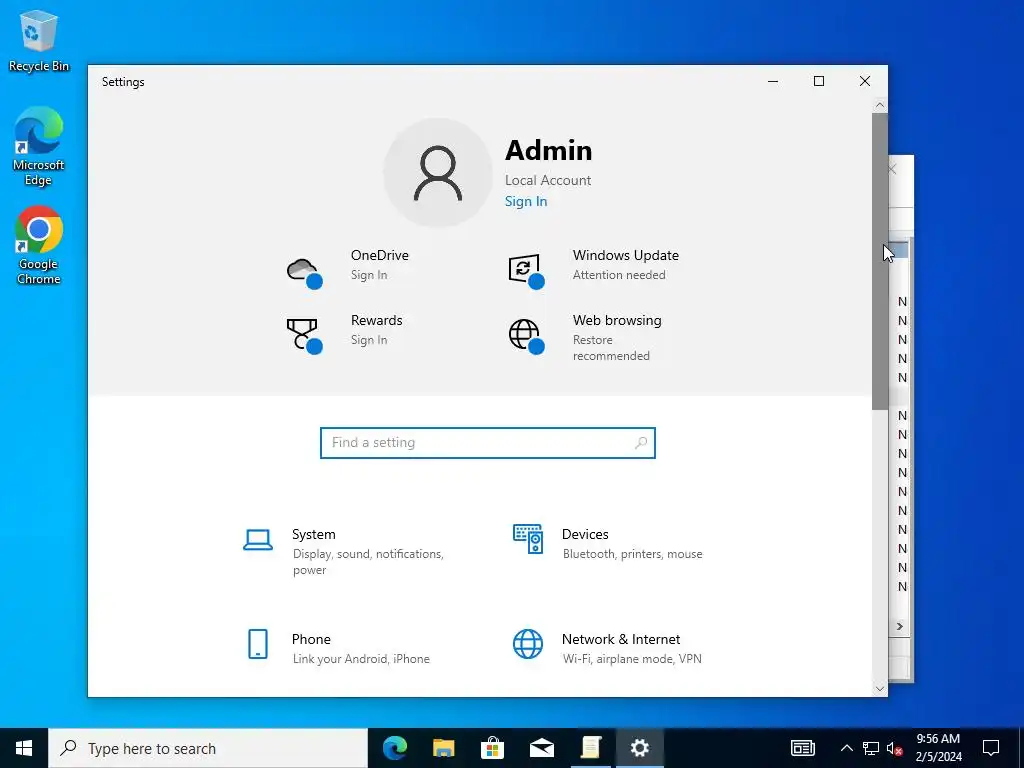Open the network status tray icon
The image size is (1024, 768).
click(x=871, y=748)
